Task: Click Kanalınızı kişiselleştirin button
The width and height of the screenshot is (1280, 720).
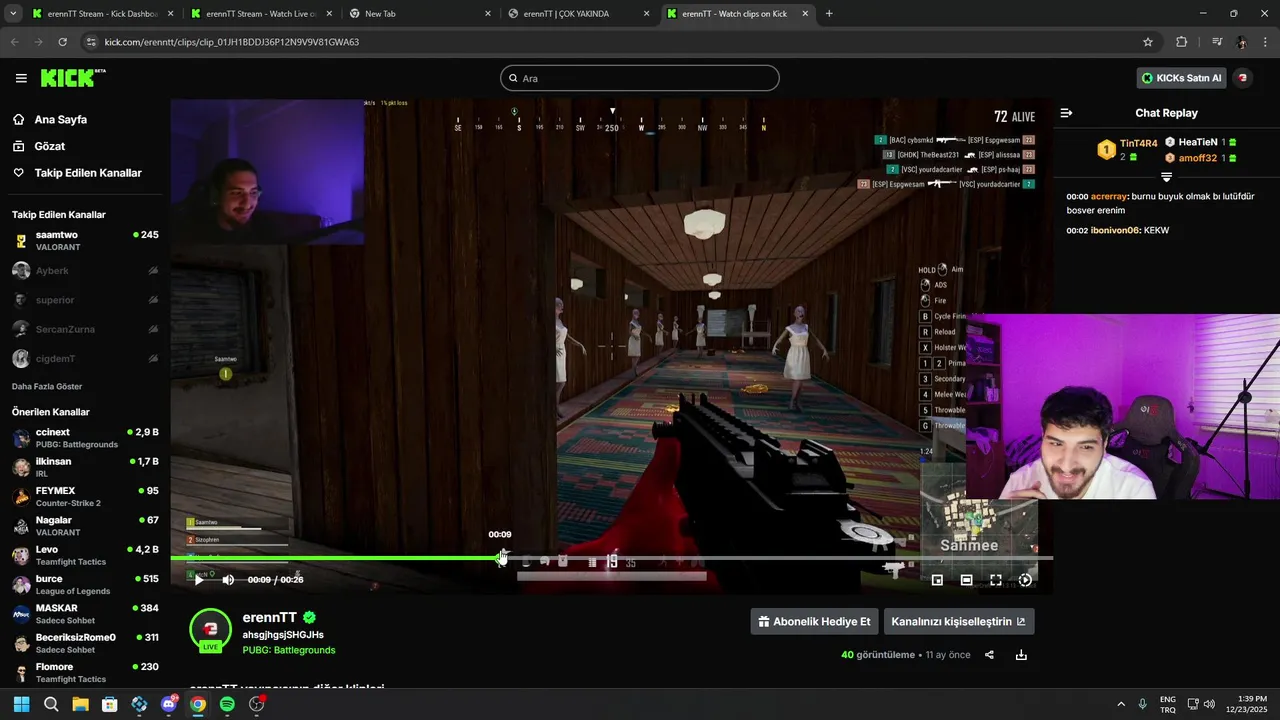Action: 959,621
